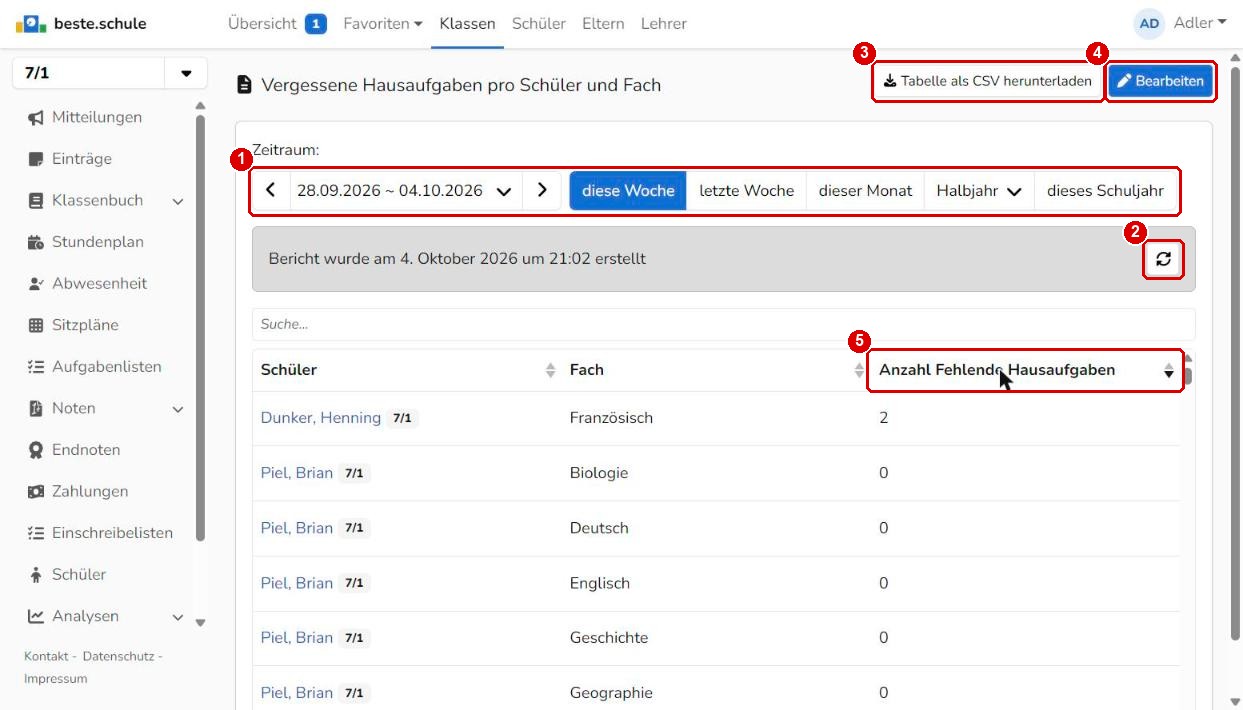This screenshot has height=710, width=1243.
Task: Go to previous period with left arrow
Action: pyautogui.click(x=270, y=190)
